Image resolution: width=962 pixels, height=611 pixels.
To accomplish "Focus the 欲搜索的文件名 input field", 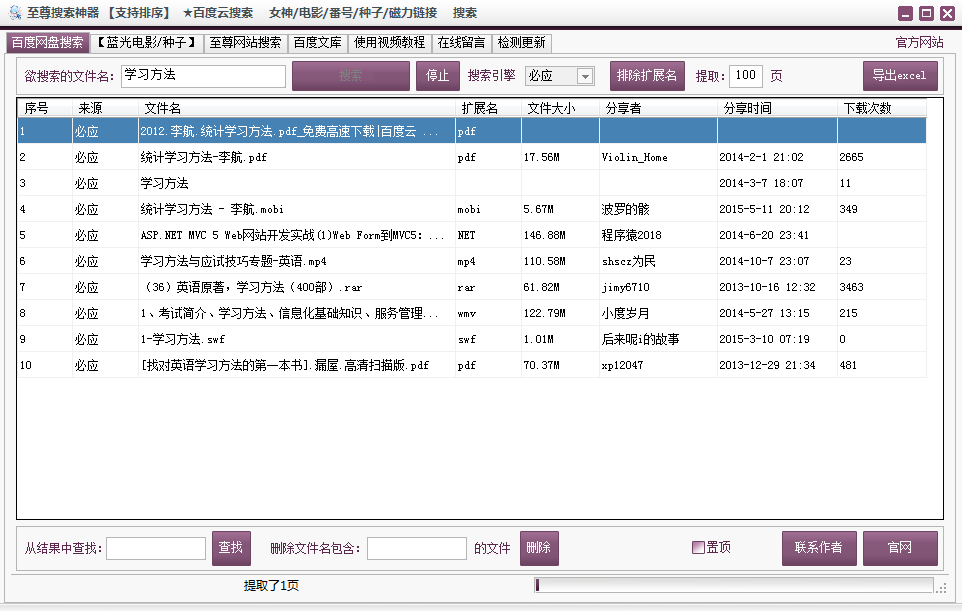I will 203,76.
